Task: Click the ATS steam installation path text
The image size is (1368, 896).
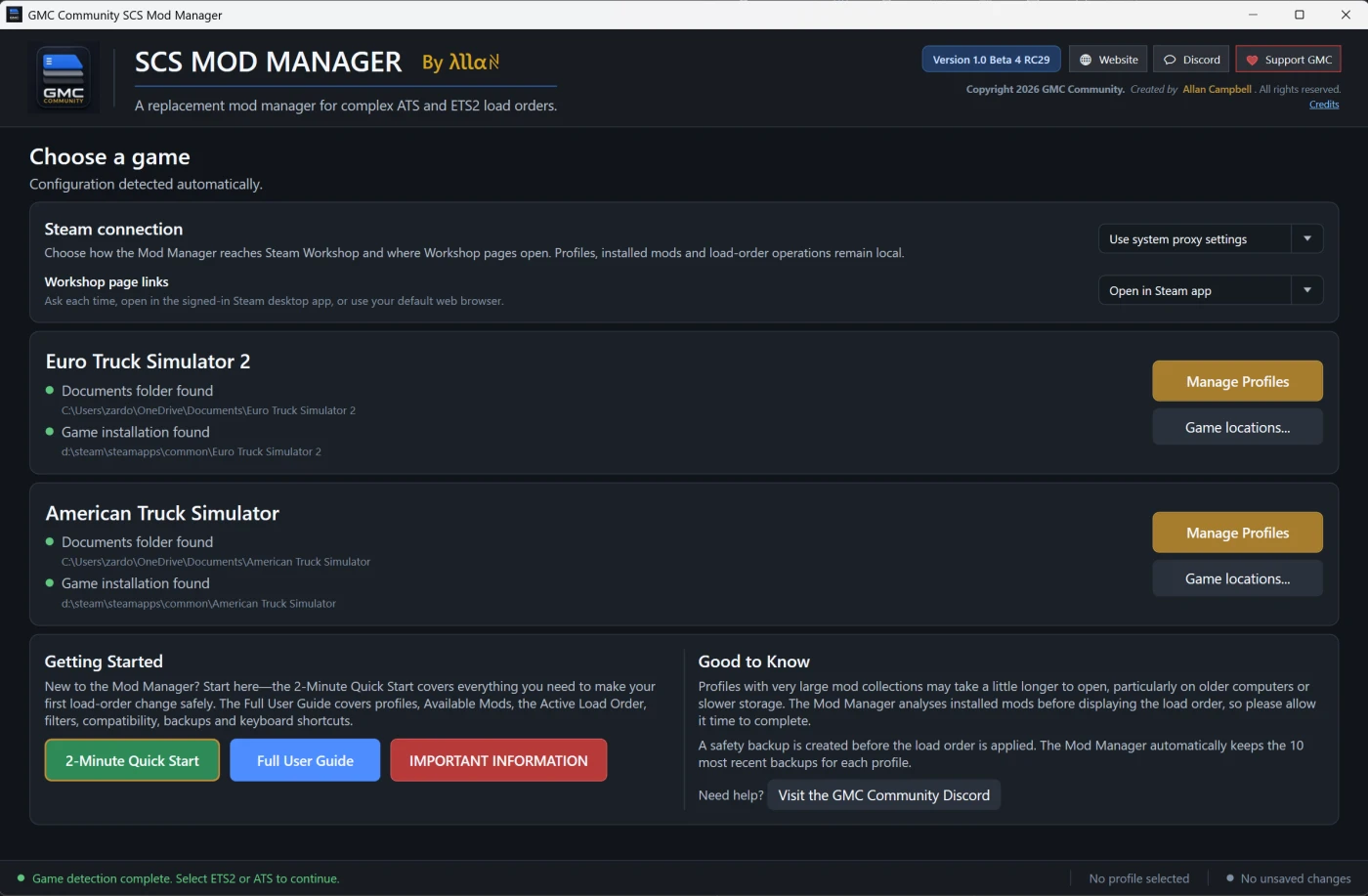Action: (198, 604)
